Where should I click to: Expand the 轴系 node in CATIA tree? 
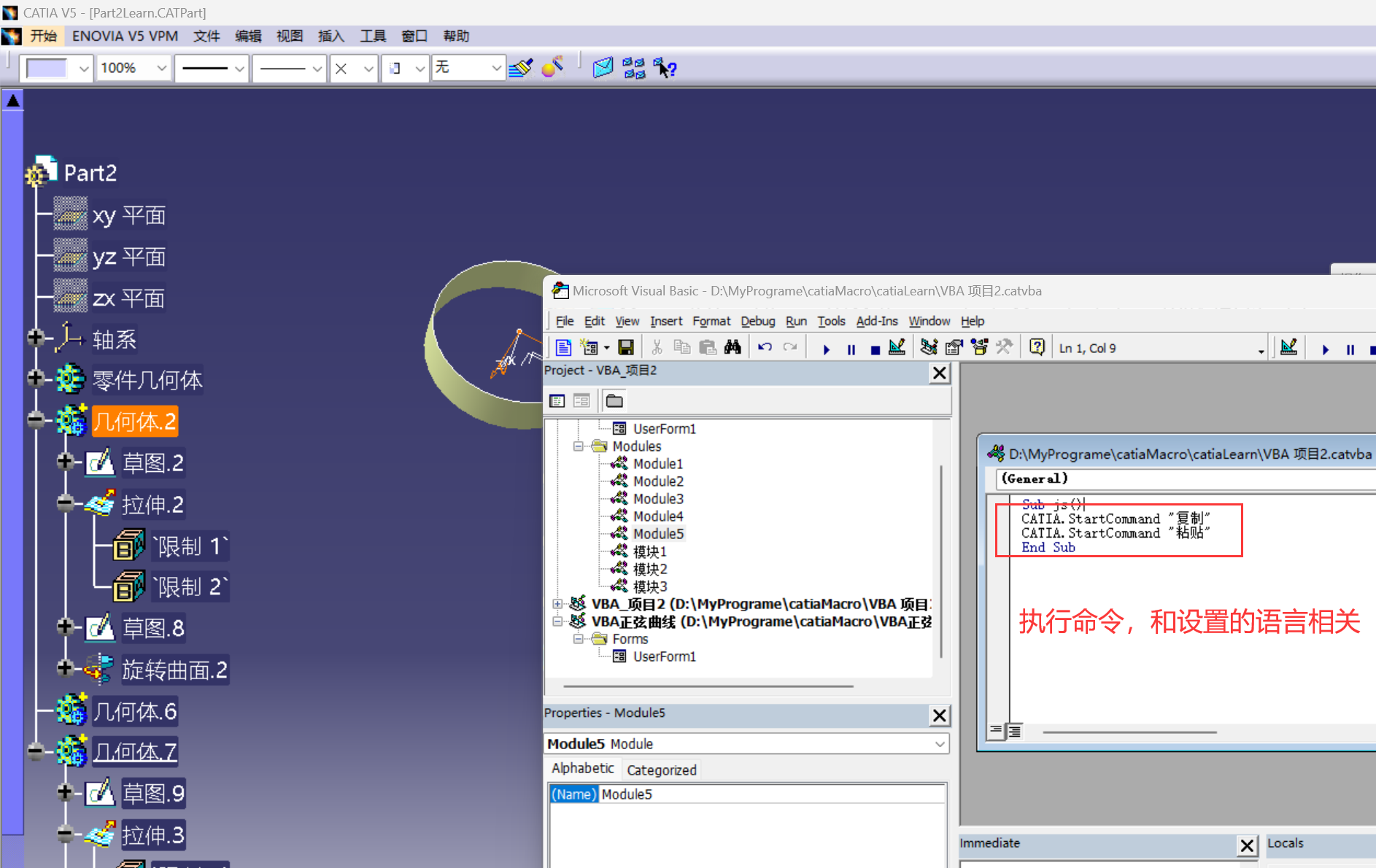tap(35, 338)
